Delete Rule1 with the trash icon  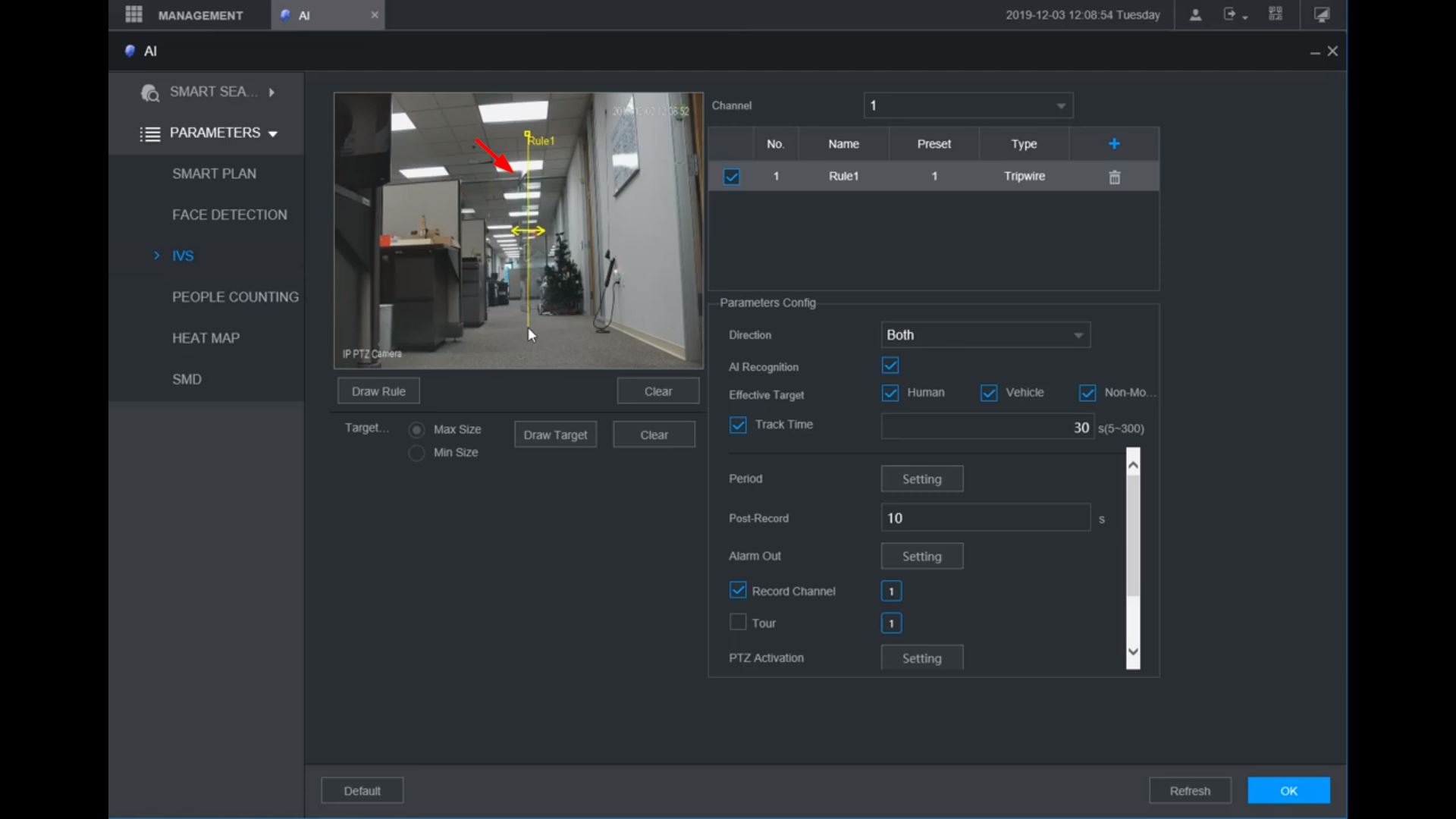pos(1114,177)
